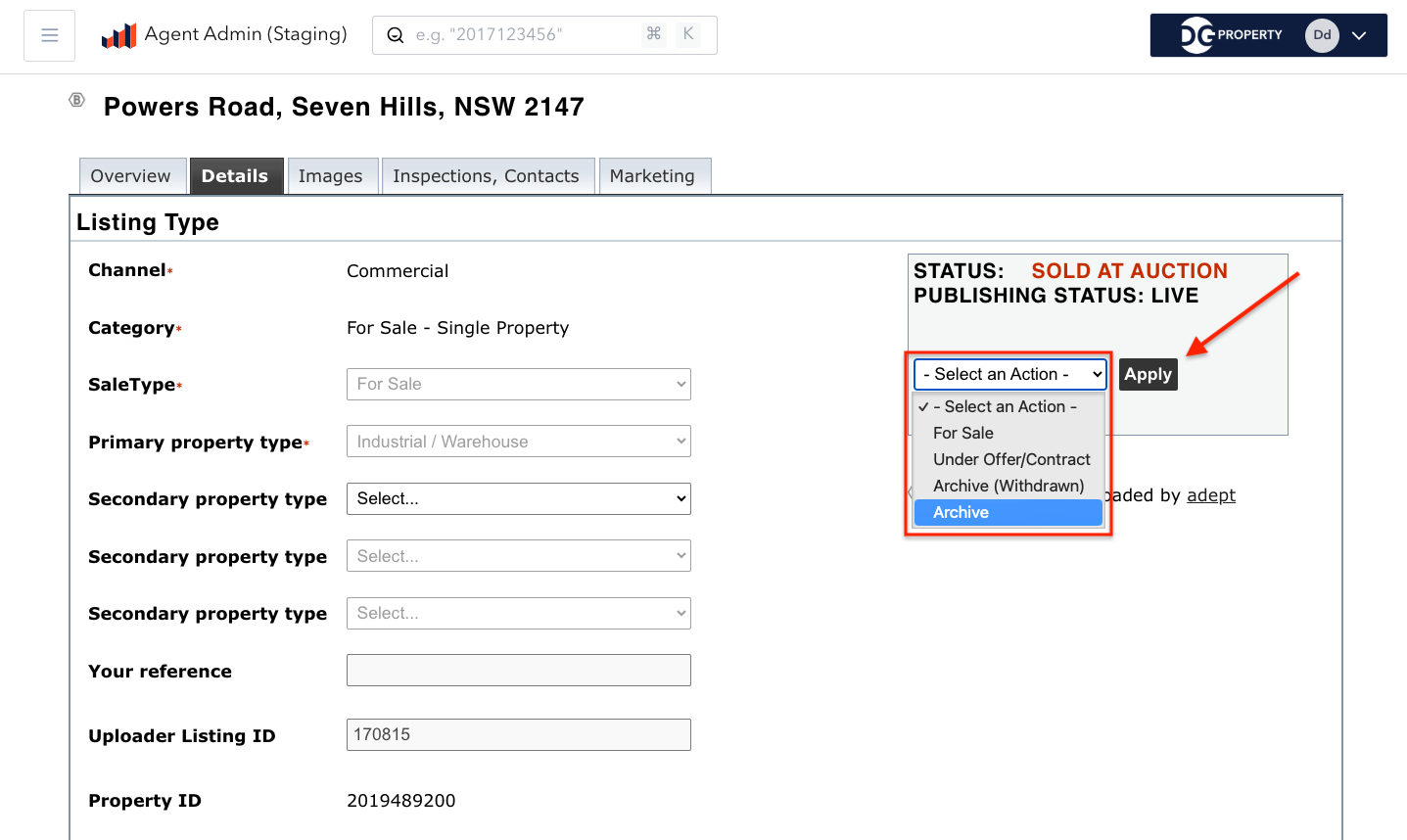
Task: Follow the adept link
Action: point(1210,495)
